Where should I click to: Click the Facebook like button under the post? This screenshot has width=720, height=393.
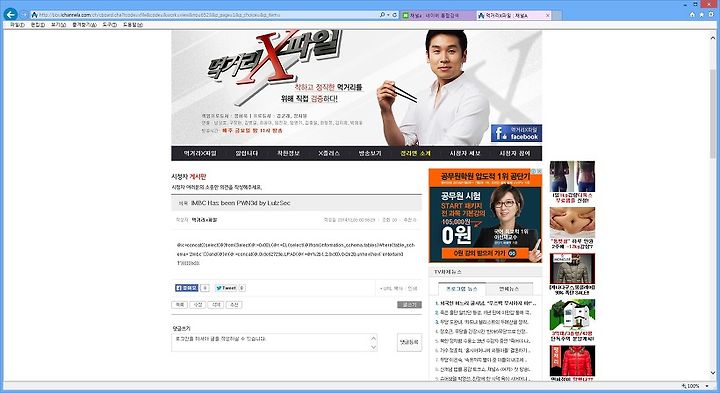pyautogui.click(x=186, y=288)
